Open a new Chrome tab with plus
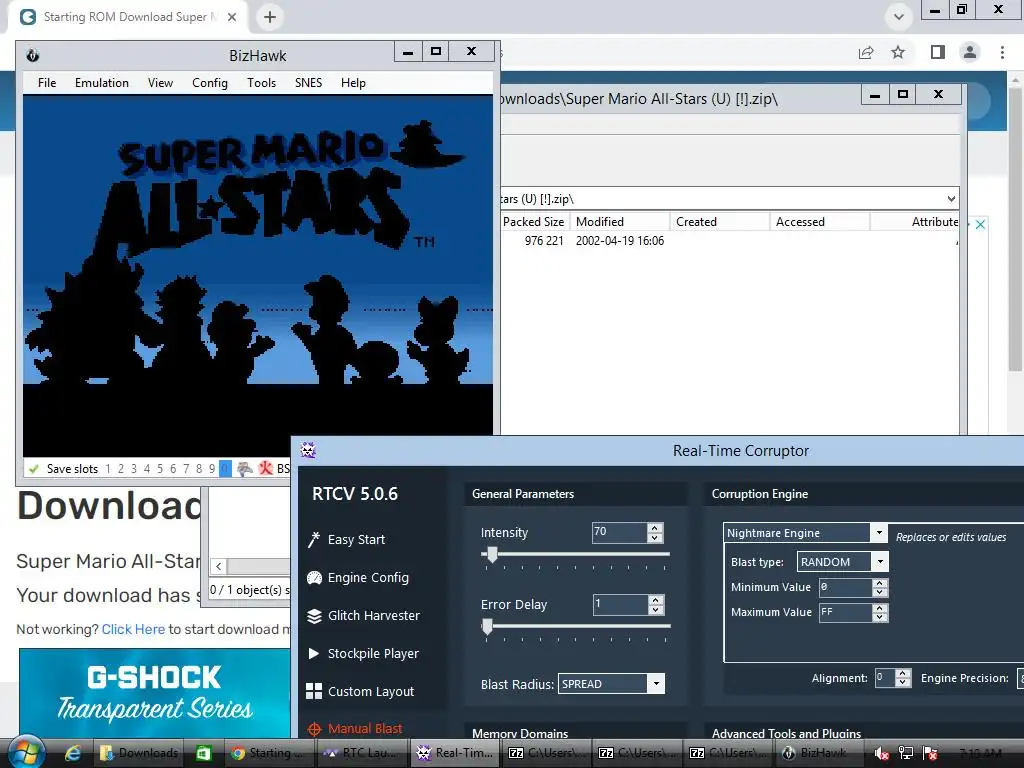The image size is (1024, 768). pyautogui.click(x=270, y=17)
